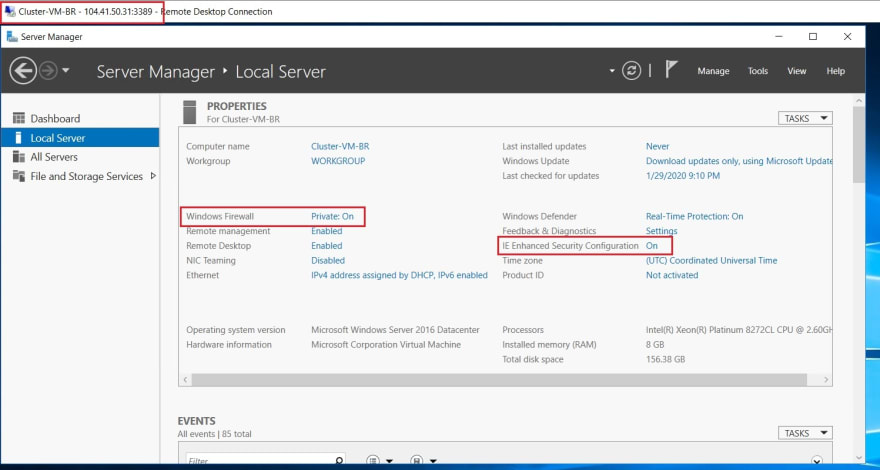The height and width of the screenshot is (470, 880).
Task: Click the Remote management Enabled link
Action: click(x=327, y=231)
